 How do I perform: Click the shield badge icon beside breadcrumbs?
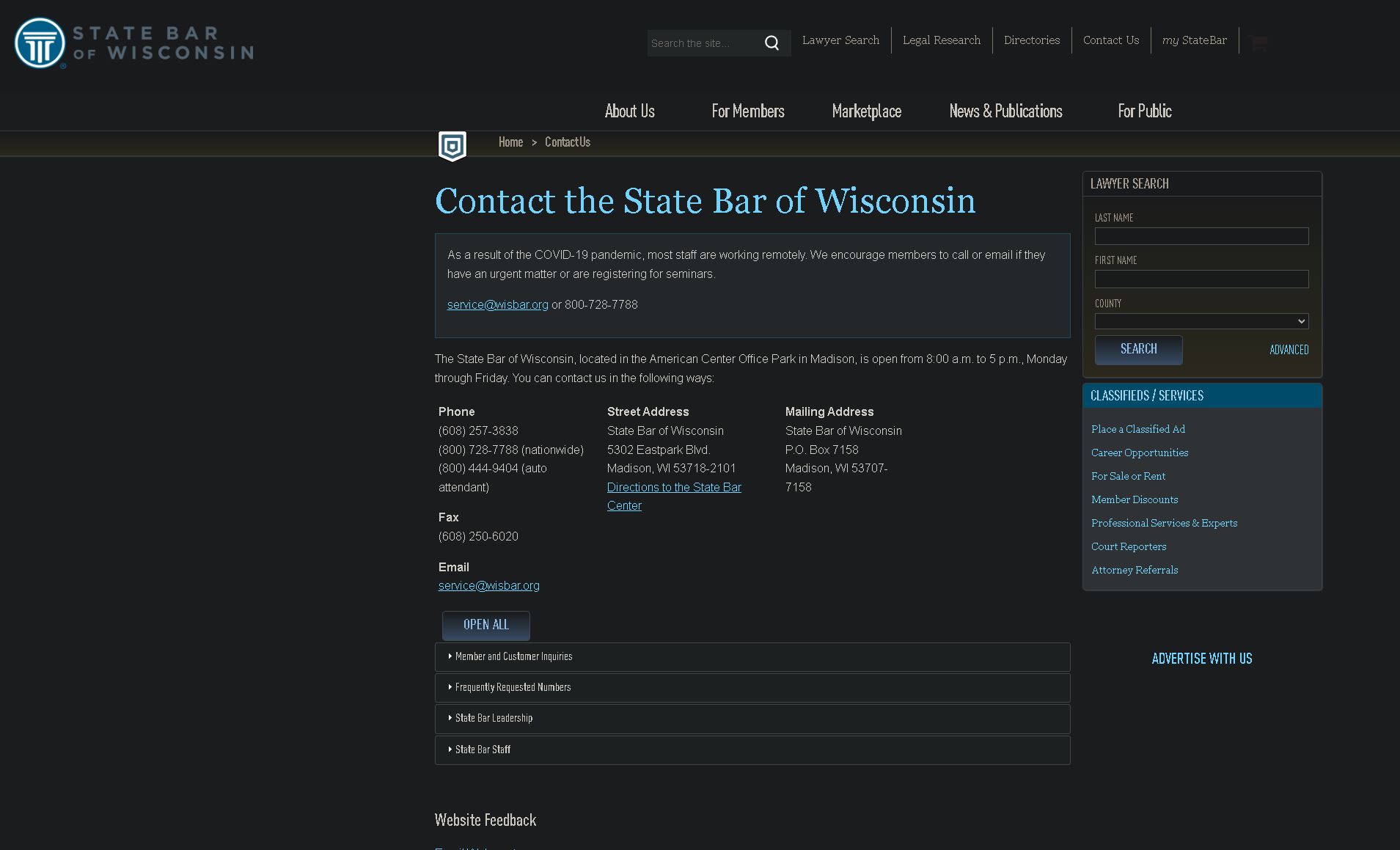[x=452, y=145]
